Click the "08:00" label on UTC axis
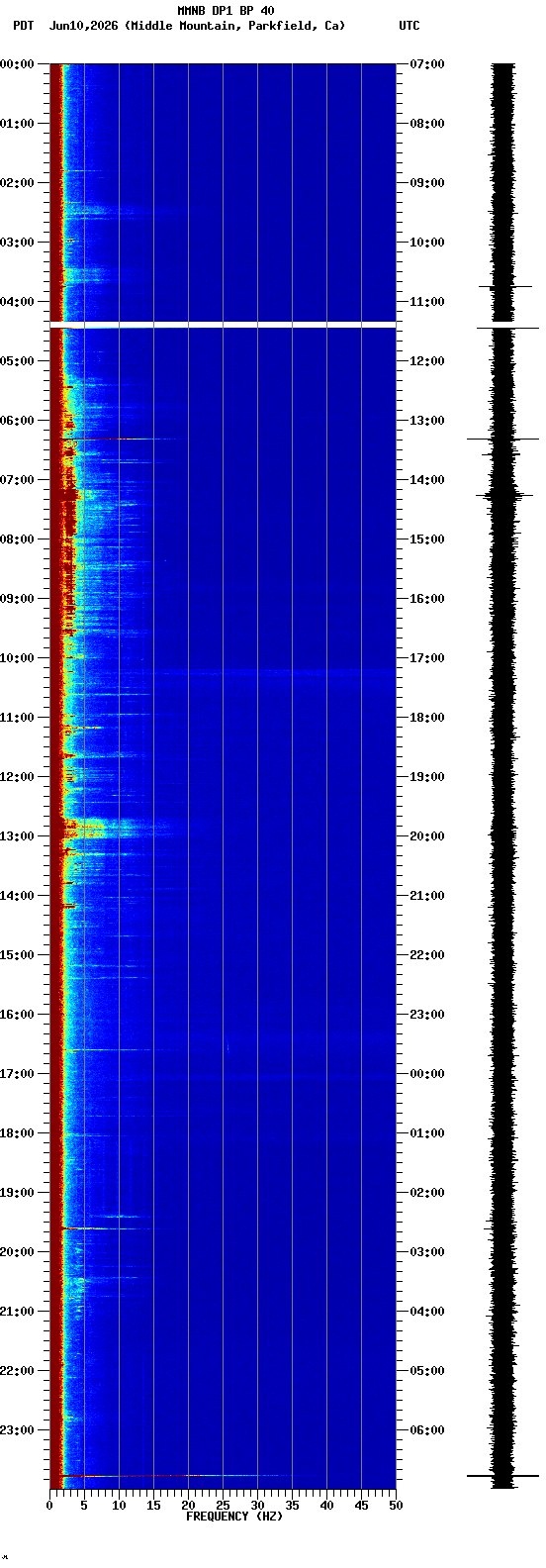546x1568 pixels. point(427,124)
